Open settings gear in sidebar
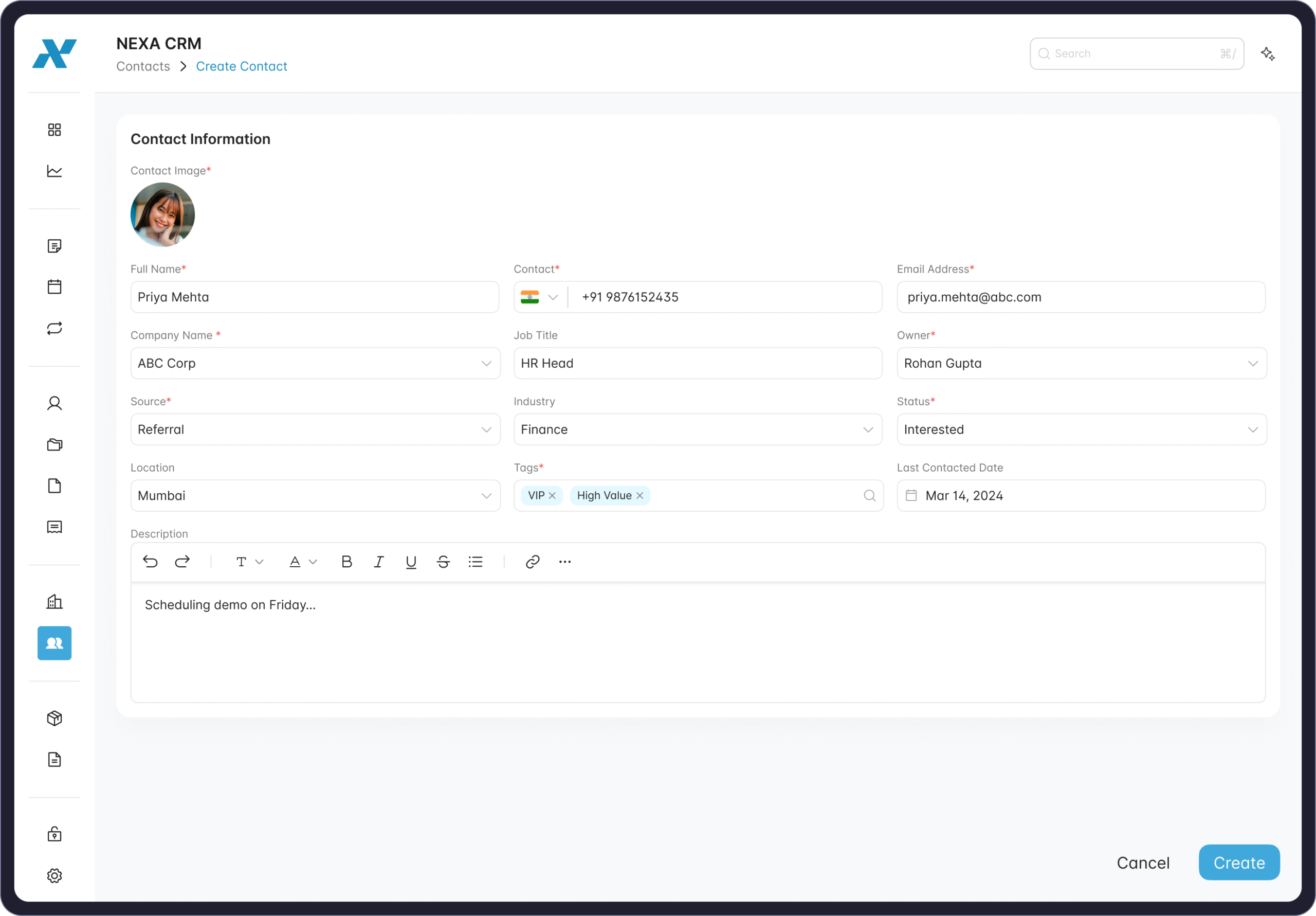The image size is (1316, 916). coord(54,875)
